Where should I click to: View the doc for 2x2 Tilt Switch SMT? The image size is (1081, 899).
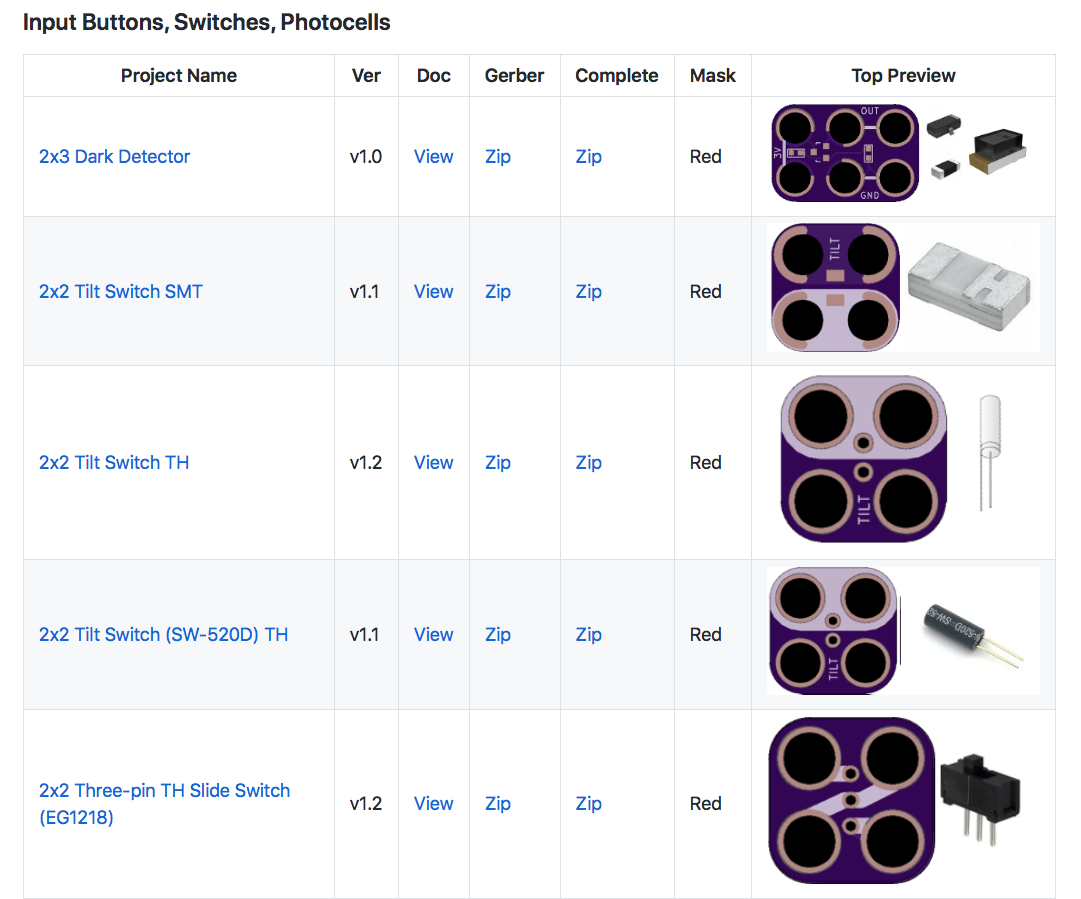pos(433,292)
